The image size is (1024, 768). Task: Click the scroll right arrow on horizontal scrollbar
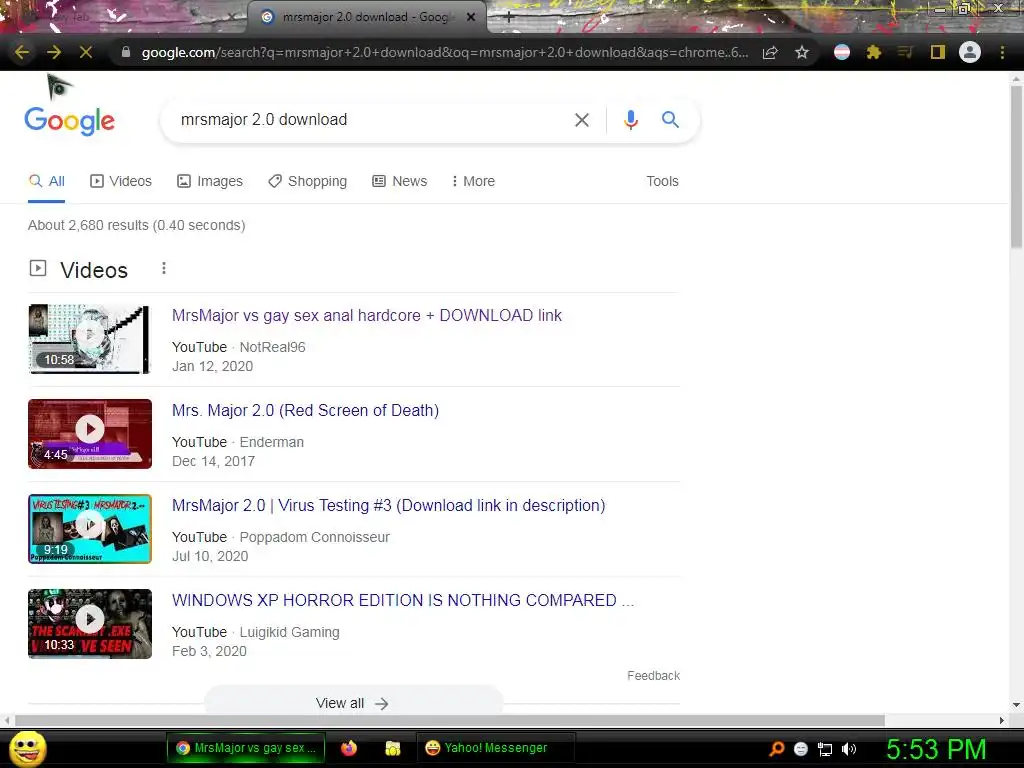(x=1002, y=720)
